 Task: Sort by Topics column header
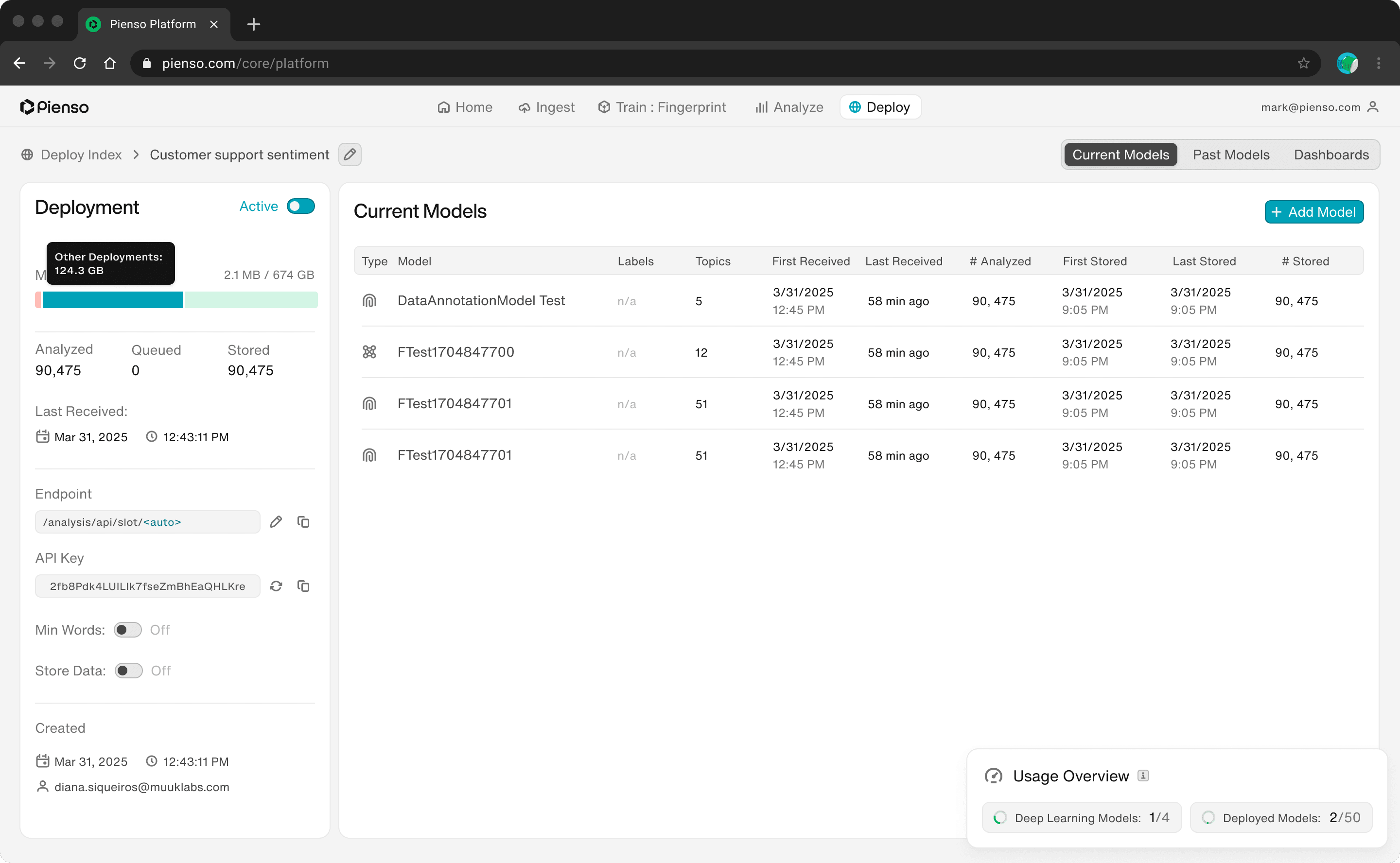713,261
